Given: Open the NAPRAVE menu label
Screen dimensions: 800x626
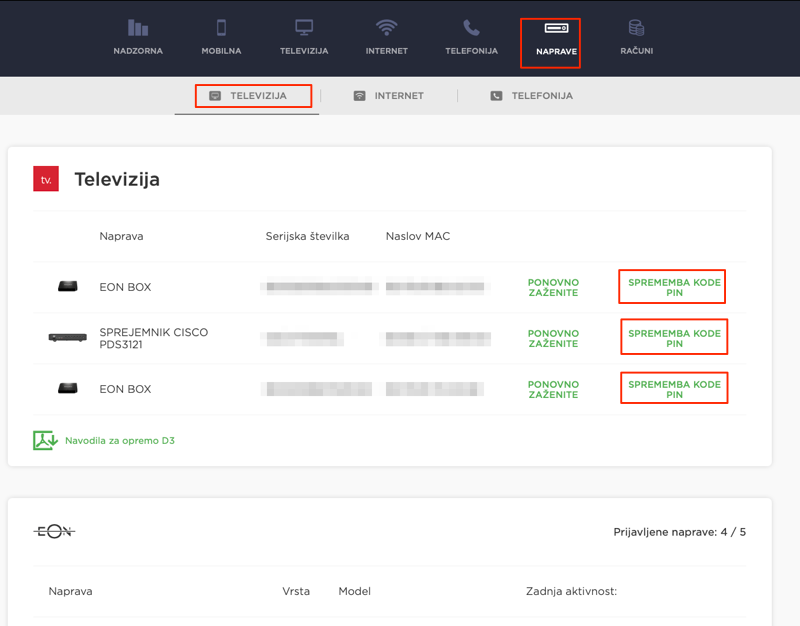Looking at the screenshot, I should (x=556, y=52).
